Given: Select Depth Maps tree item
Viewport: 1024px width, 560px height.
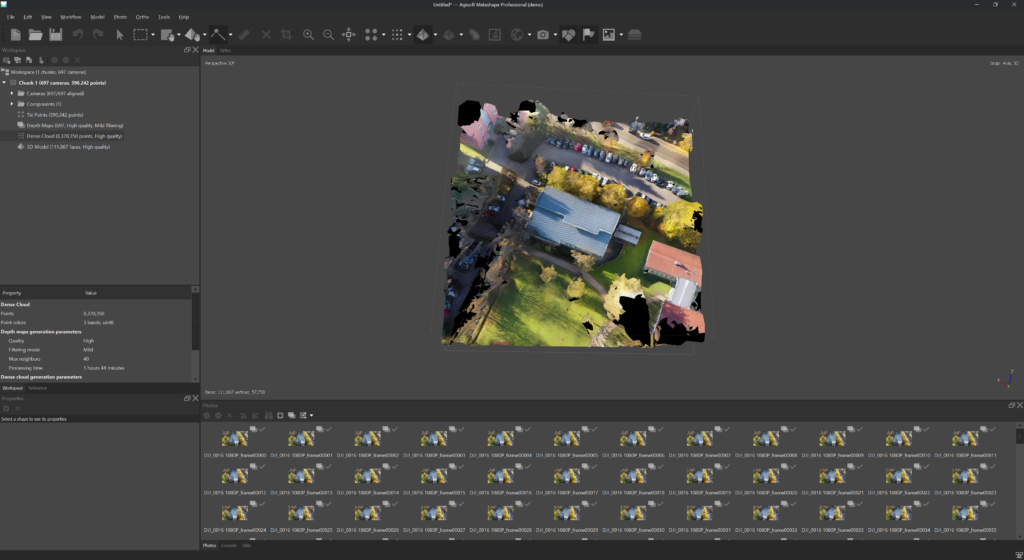Looking at the screenshot, I should coord(74,125).
